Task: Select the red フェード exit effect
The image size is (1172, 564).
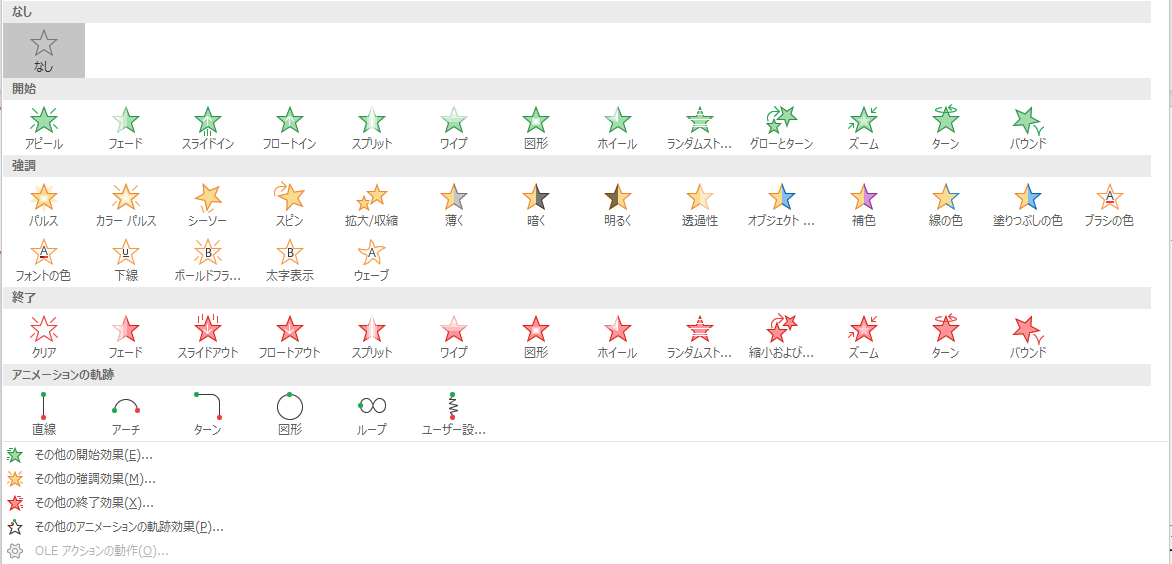Action: pyautogui.click(x=126, y=337)
